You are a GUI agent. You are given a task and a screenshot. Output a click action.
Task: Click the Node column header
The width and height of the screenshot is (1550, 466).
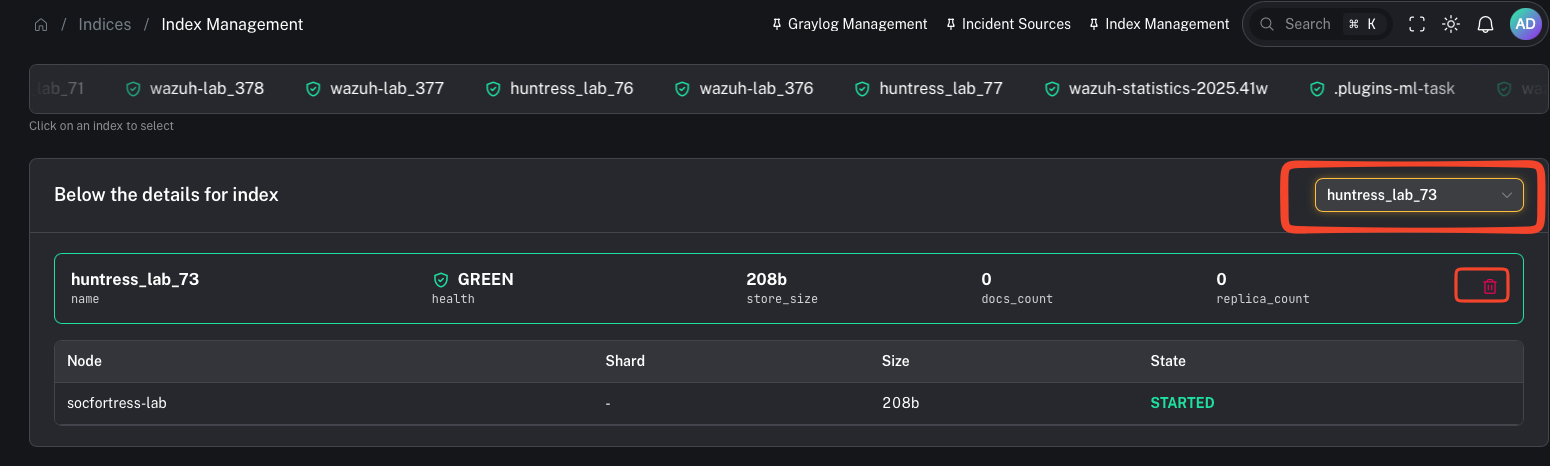[x=84, y=360]
